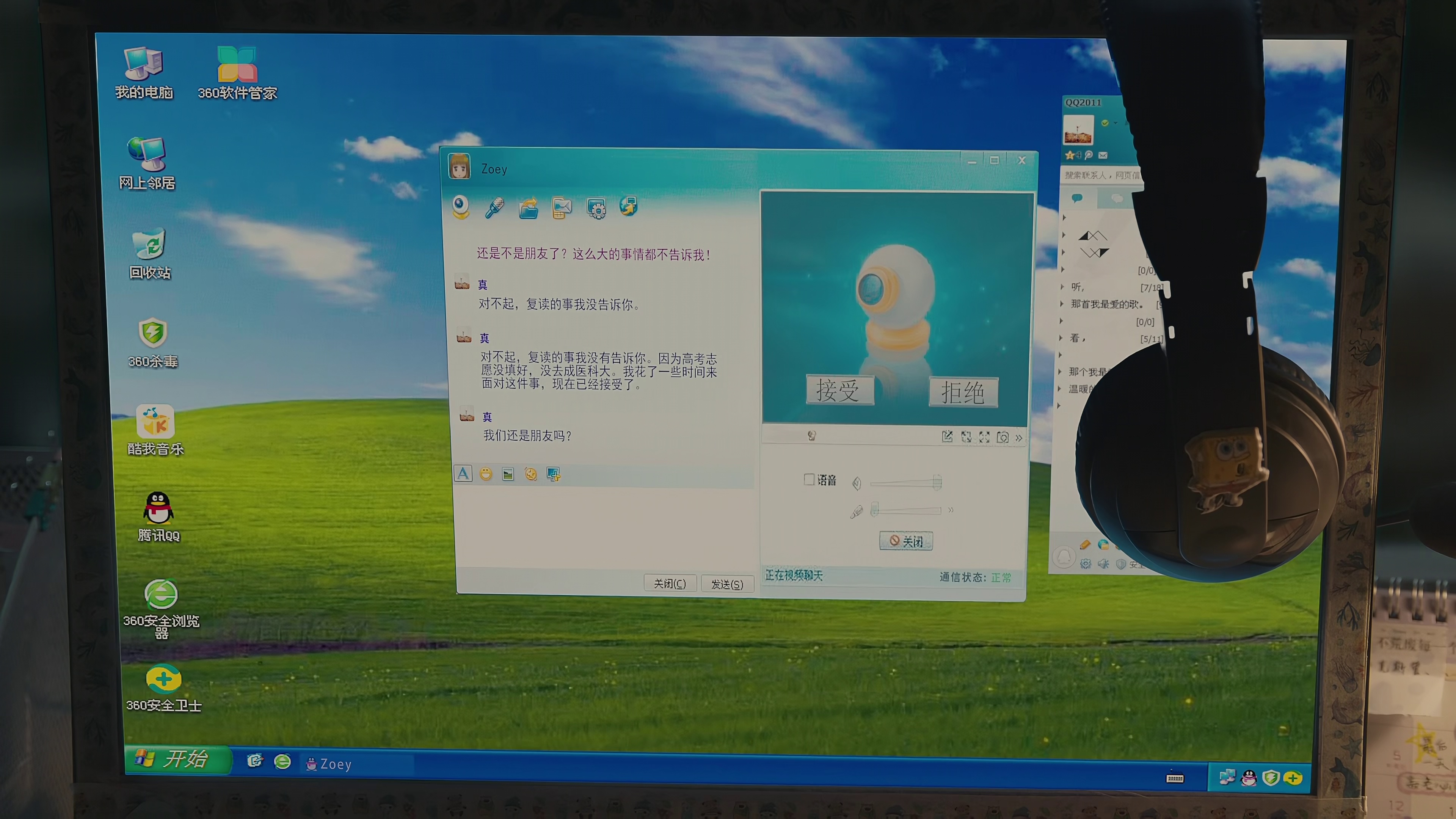Start video call with webcam toolbar icon
Image resolution: width=1456 pixels, height=819 pixels.
[x=461, y=207]
